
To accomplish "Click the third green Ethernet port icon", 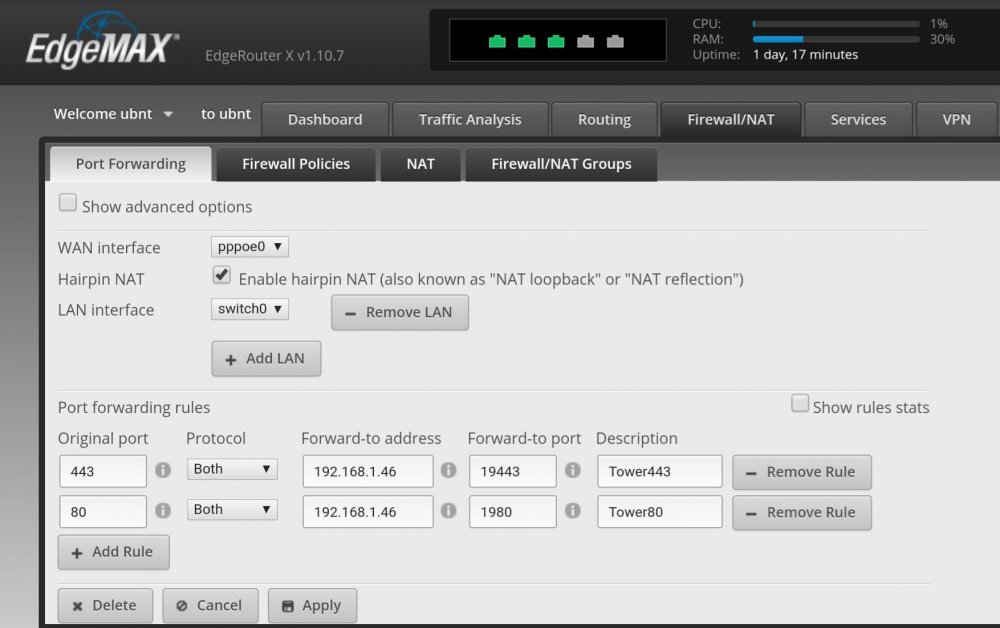I will click(x=555, y=41).
